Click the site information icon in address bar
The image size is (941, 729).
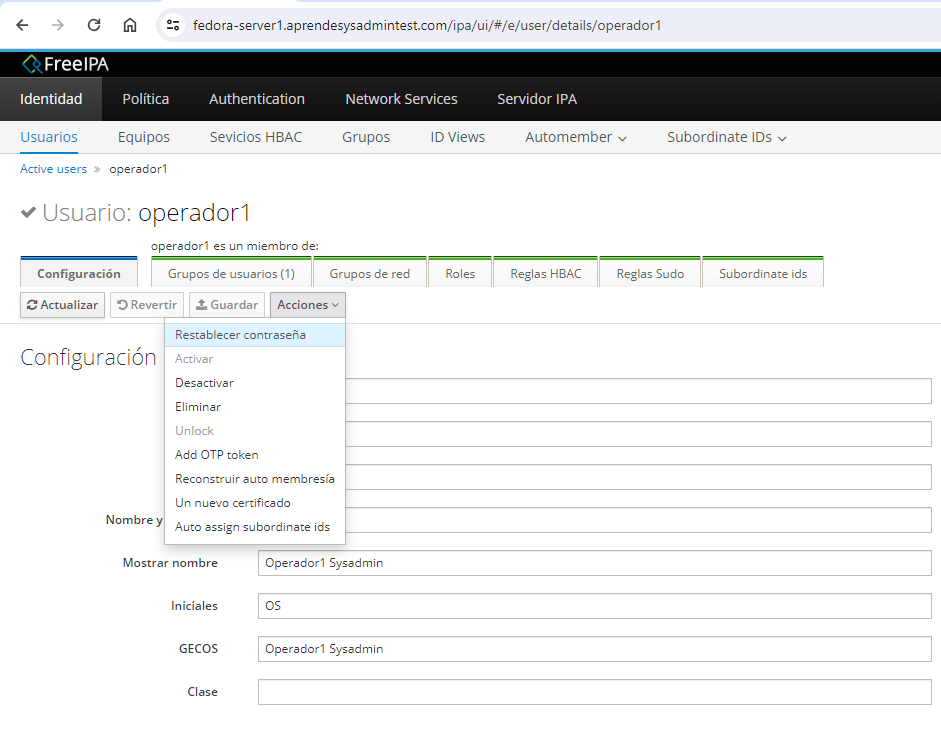point(173,25)
